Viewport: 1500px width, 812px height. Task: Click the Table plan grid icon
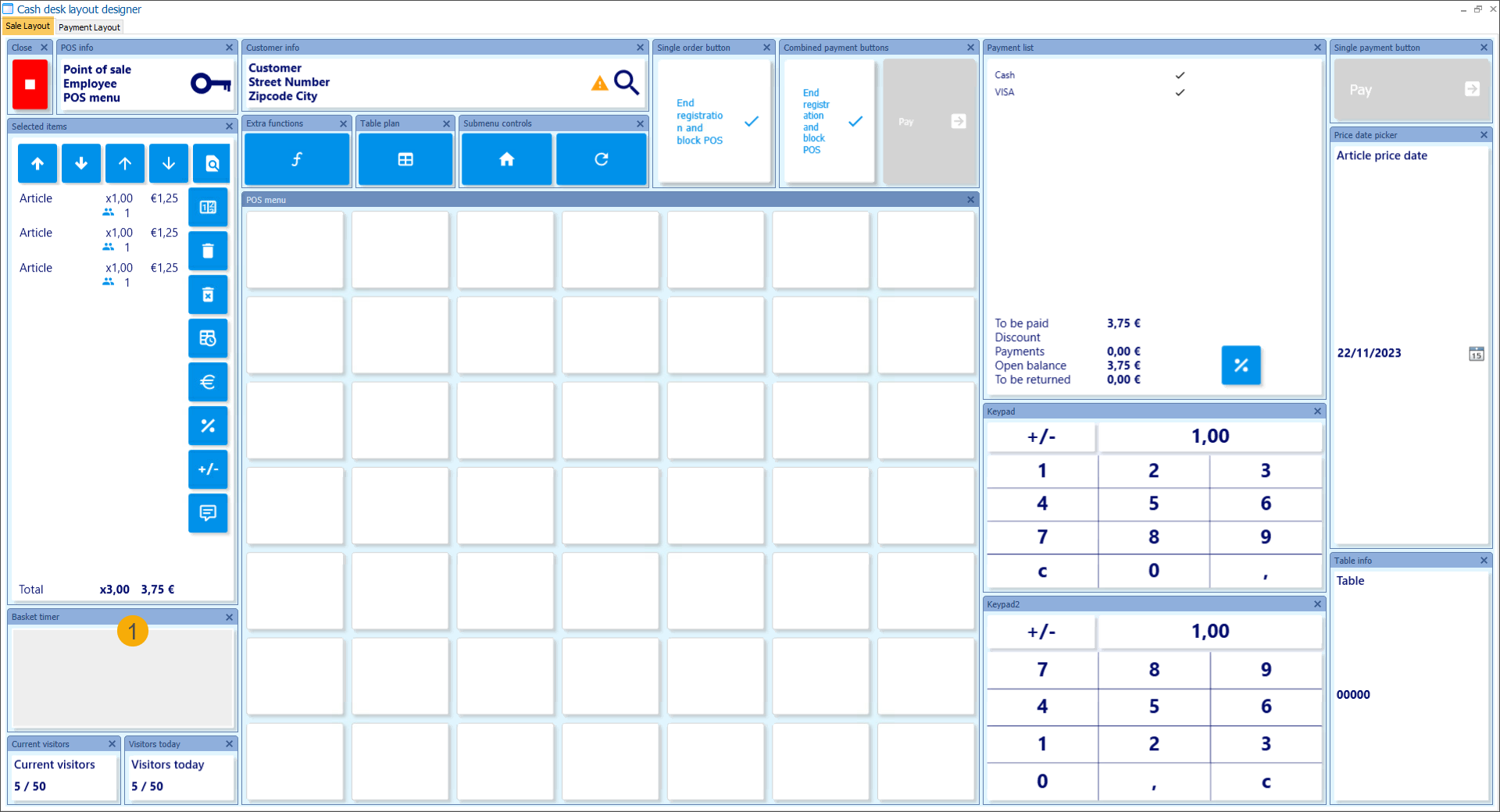405,158
